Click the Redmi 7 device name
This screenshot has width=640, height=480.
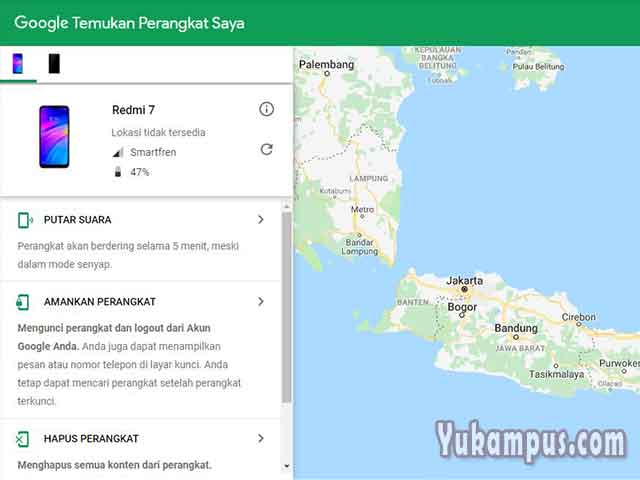133,110
